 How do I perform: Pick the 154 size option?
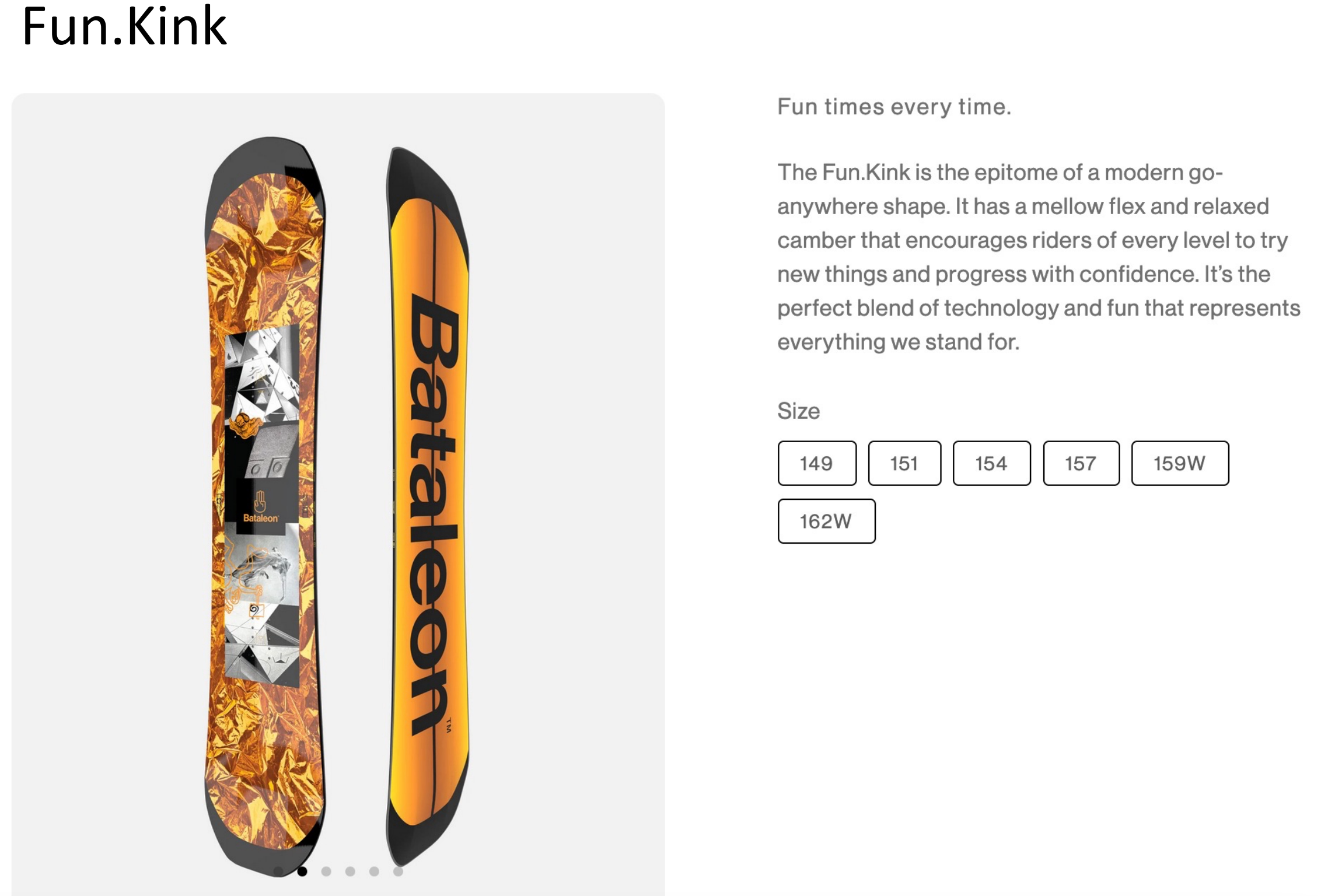991,463
